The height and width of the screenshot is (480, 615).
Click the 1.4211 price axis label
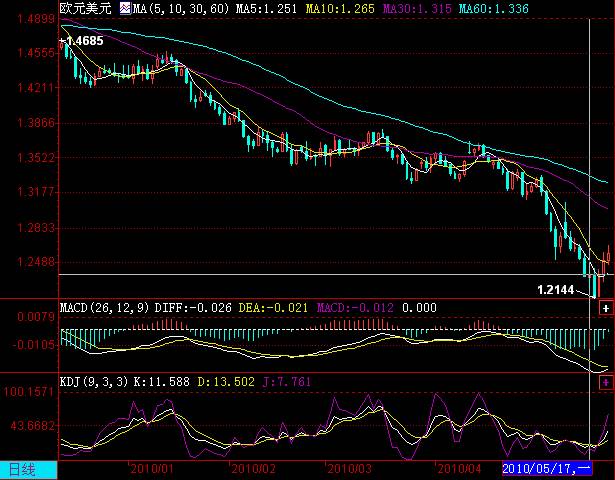pos(36,87)
